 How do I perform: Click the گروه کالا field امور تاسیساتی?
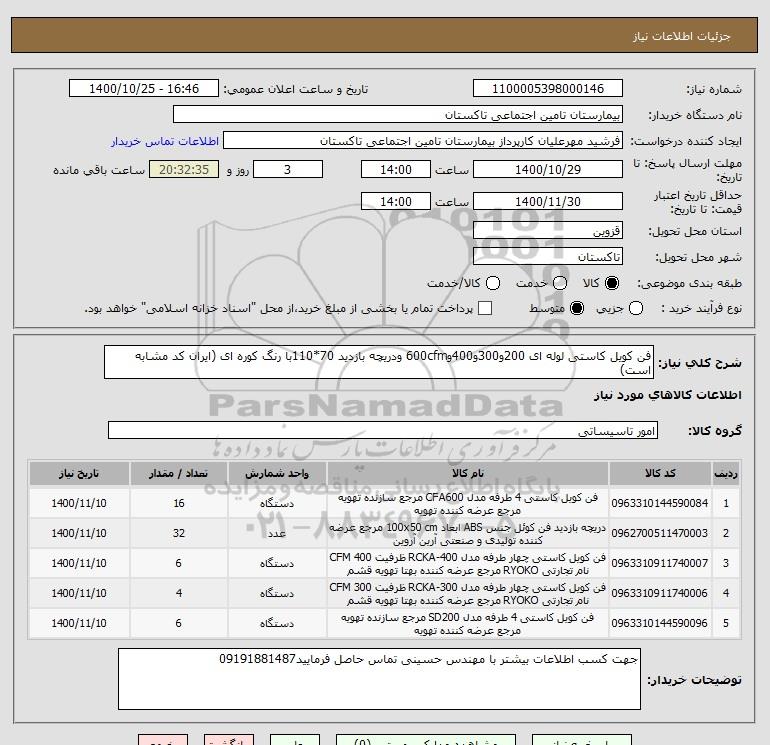coord(383,431)
